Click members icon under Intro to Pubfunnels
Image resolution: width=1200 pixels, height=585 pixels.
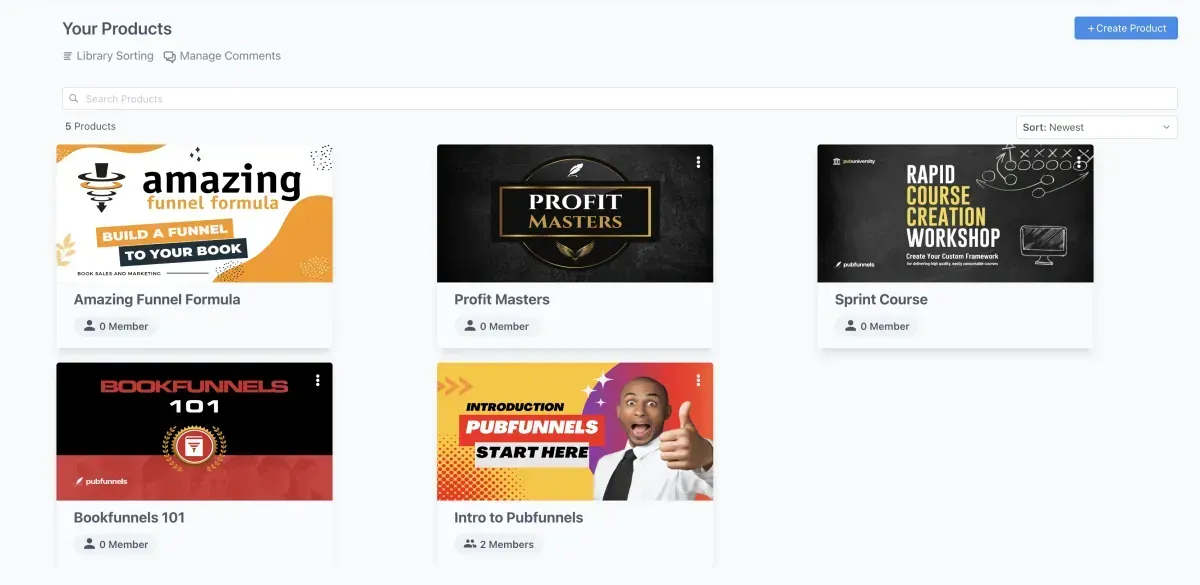coord(470,544)
